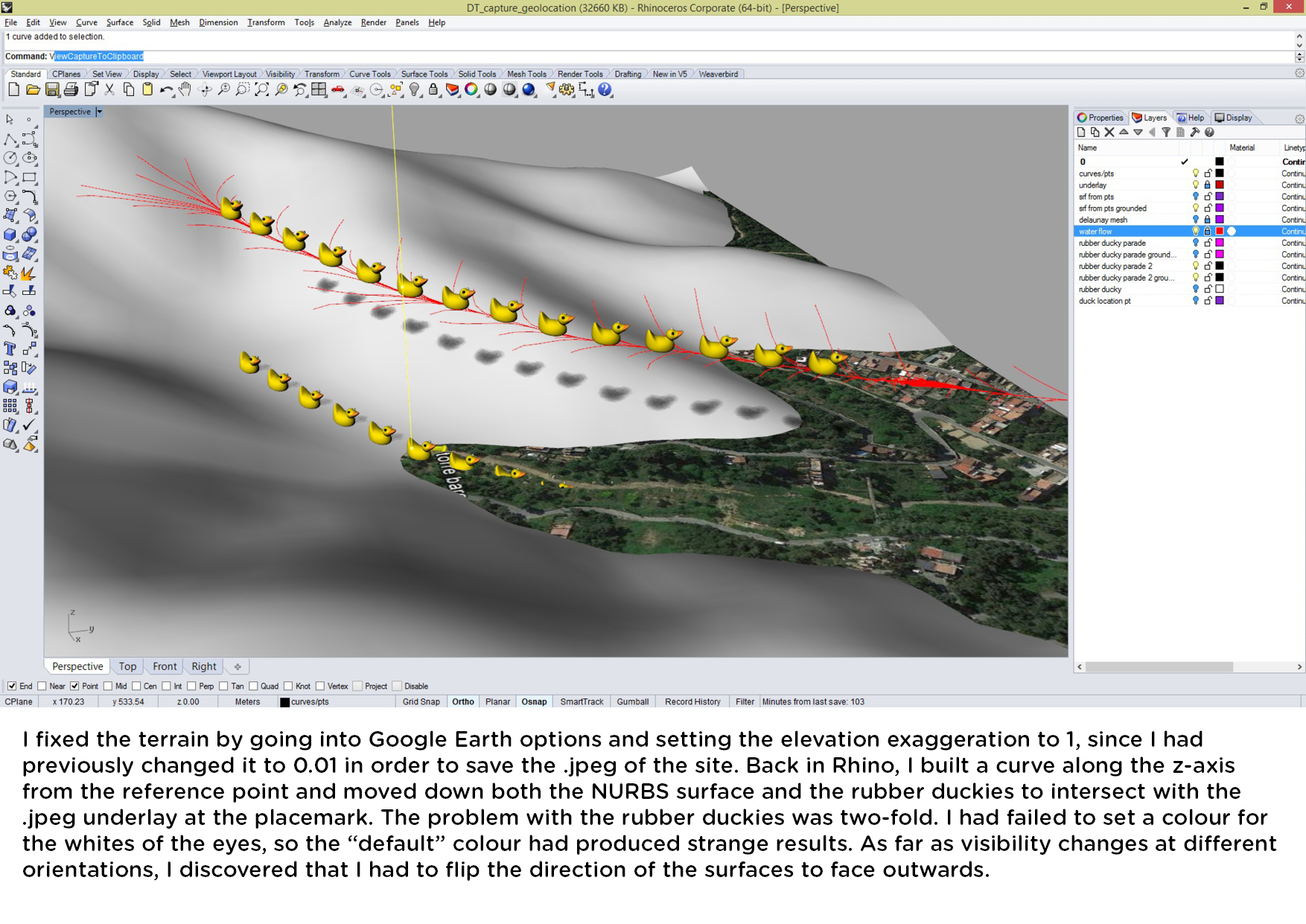Click the layer filter funnel icon
The height and width of the screenshot is (924, 1306).
coord(1166,133)
